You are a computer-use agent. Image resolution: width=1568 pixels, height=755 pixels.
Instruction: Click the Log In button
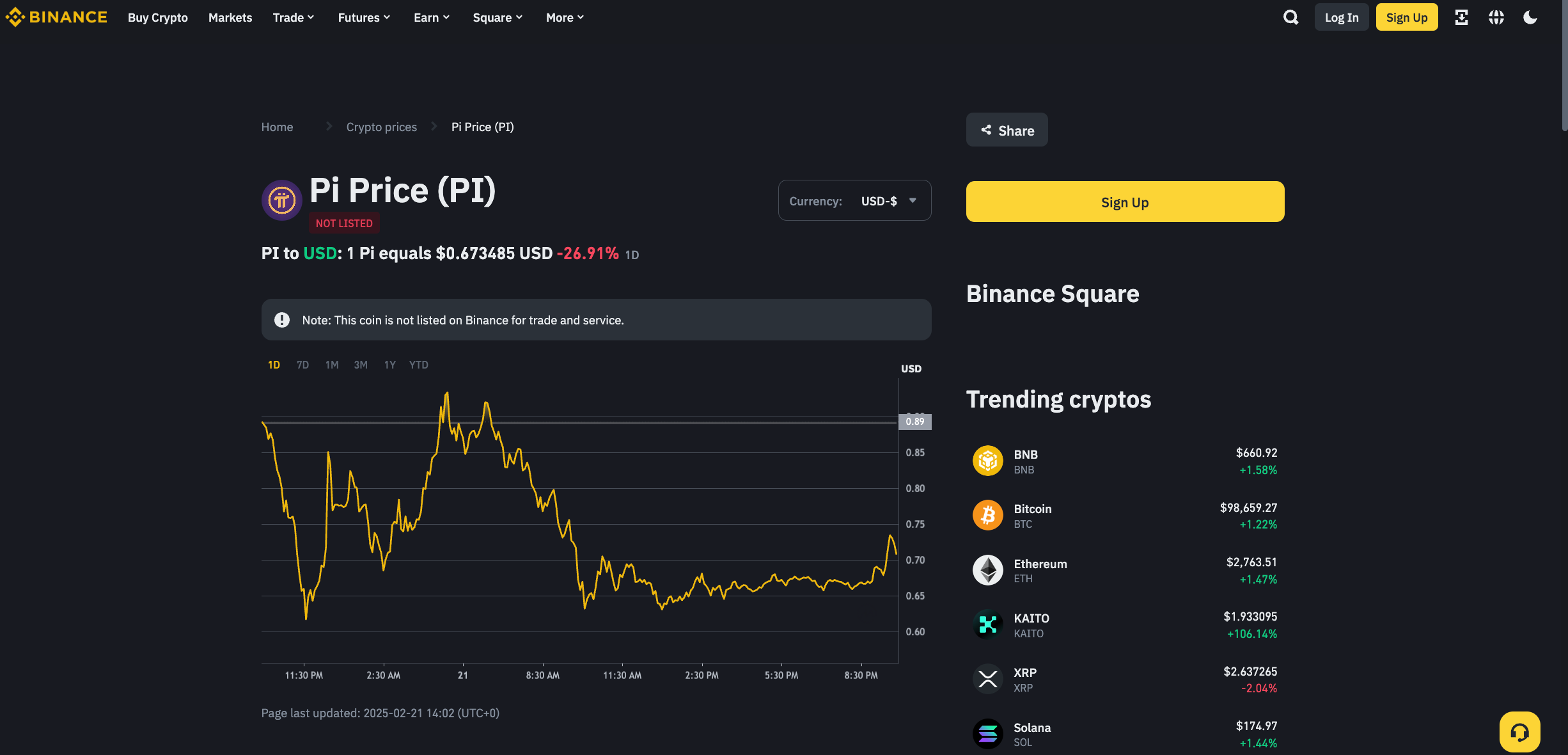[x=1342, y=17]
